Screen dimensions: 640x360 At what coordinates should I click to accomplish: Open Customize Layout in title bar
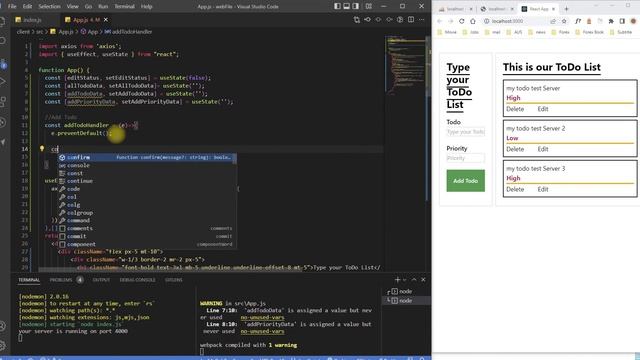pos(369,6)
